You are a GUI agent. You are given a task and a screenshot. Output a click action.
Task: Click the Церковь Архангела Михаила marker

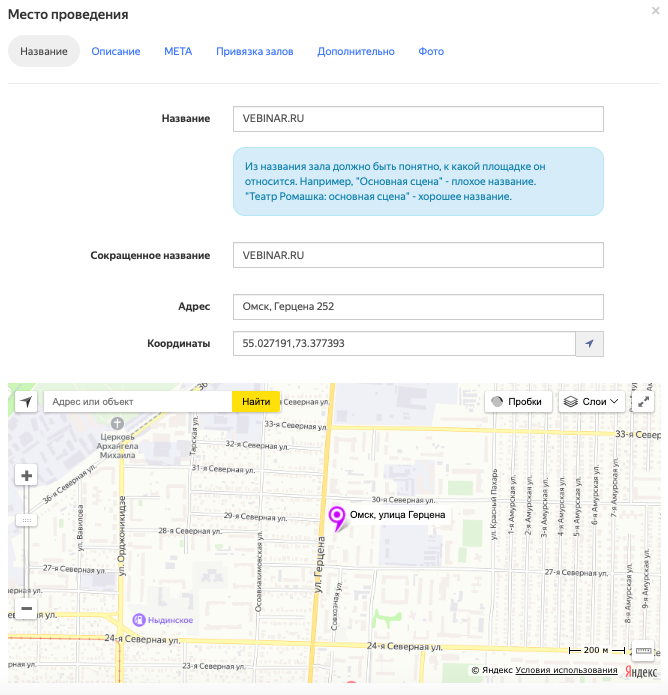[x=117, y=423]
